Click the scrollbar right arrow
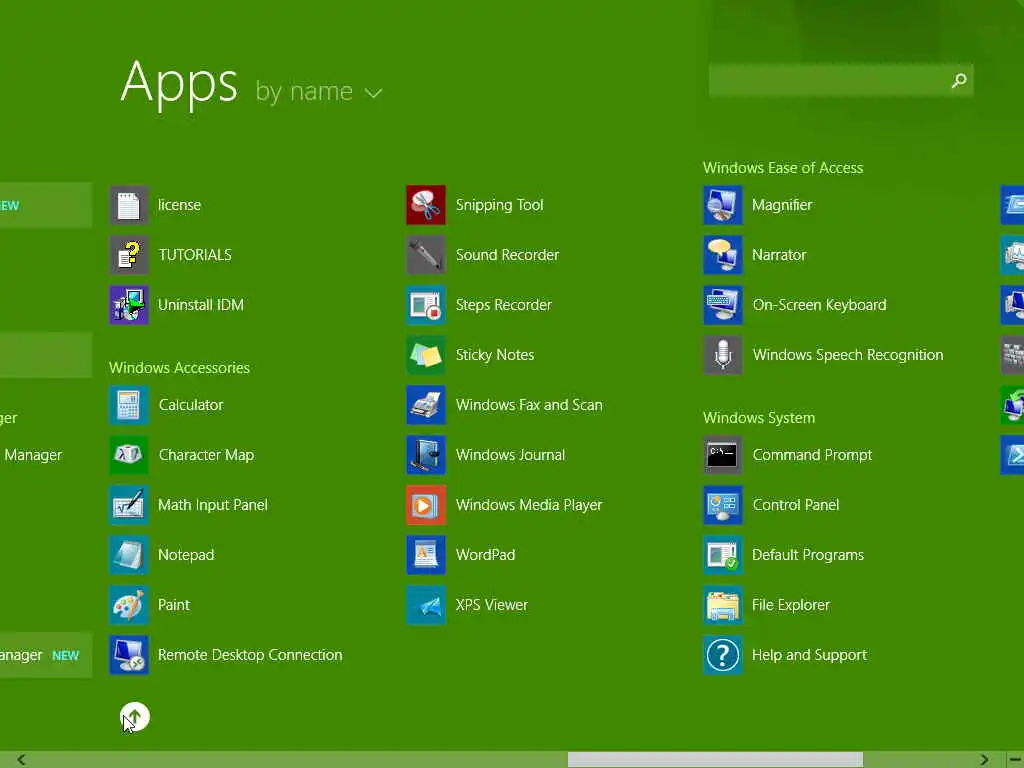 [984, 760]
